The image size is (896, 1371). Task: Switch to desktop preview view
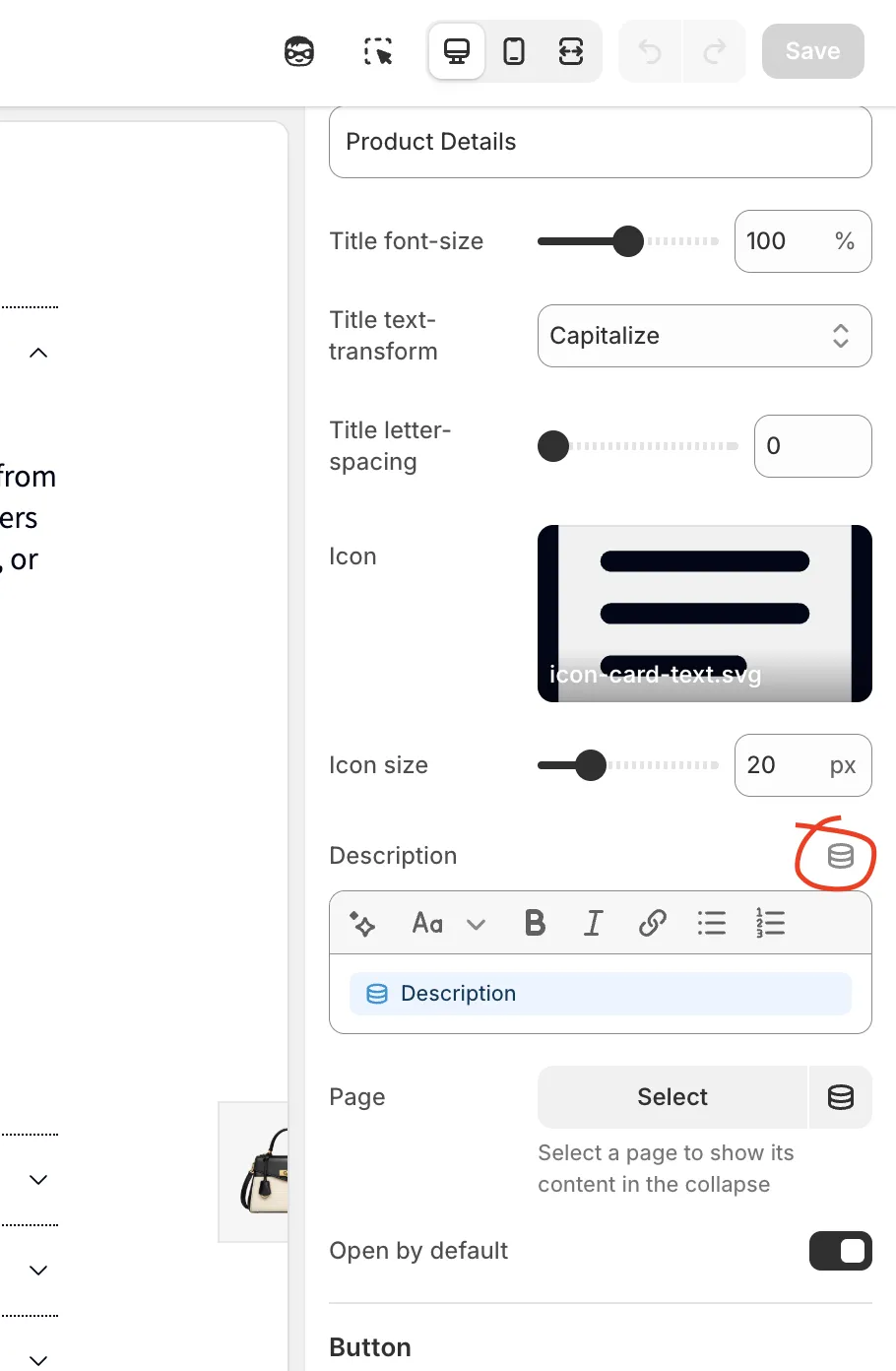[457, 51]
